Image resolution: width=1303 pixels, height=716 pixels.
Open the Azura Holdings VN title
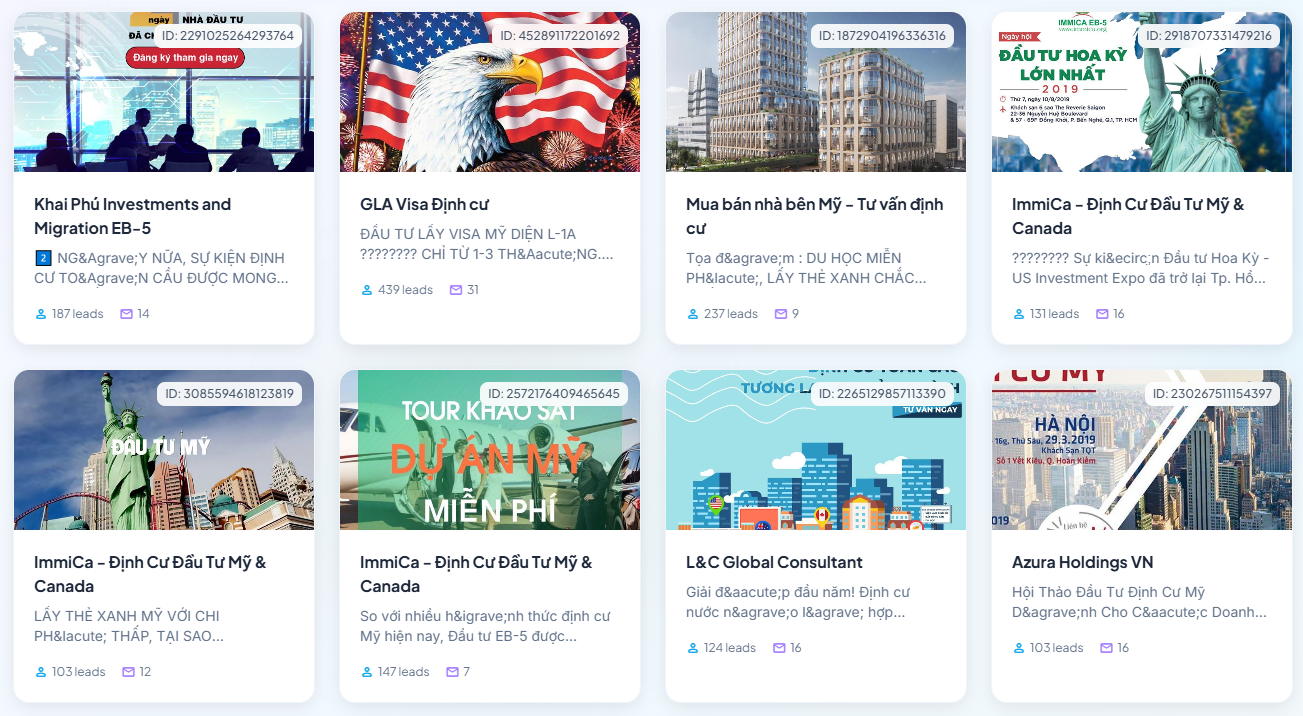click(1082, 562)
